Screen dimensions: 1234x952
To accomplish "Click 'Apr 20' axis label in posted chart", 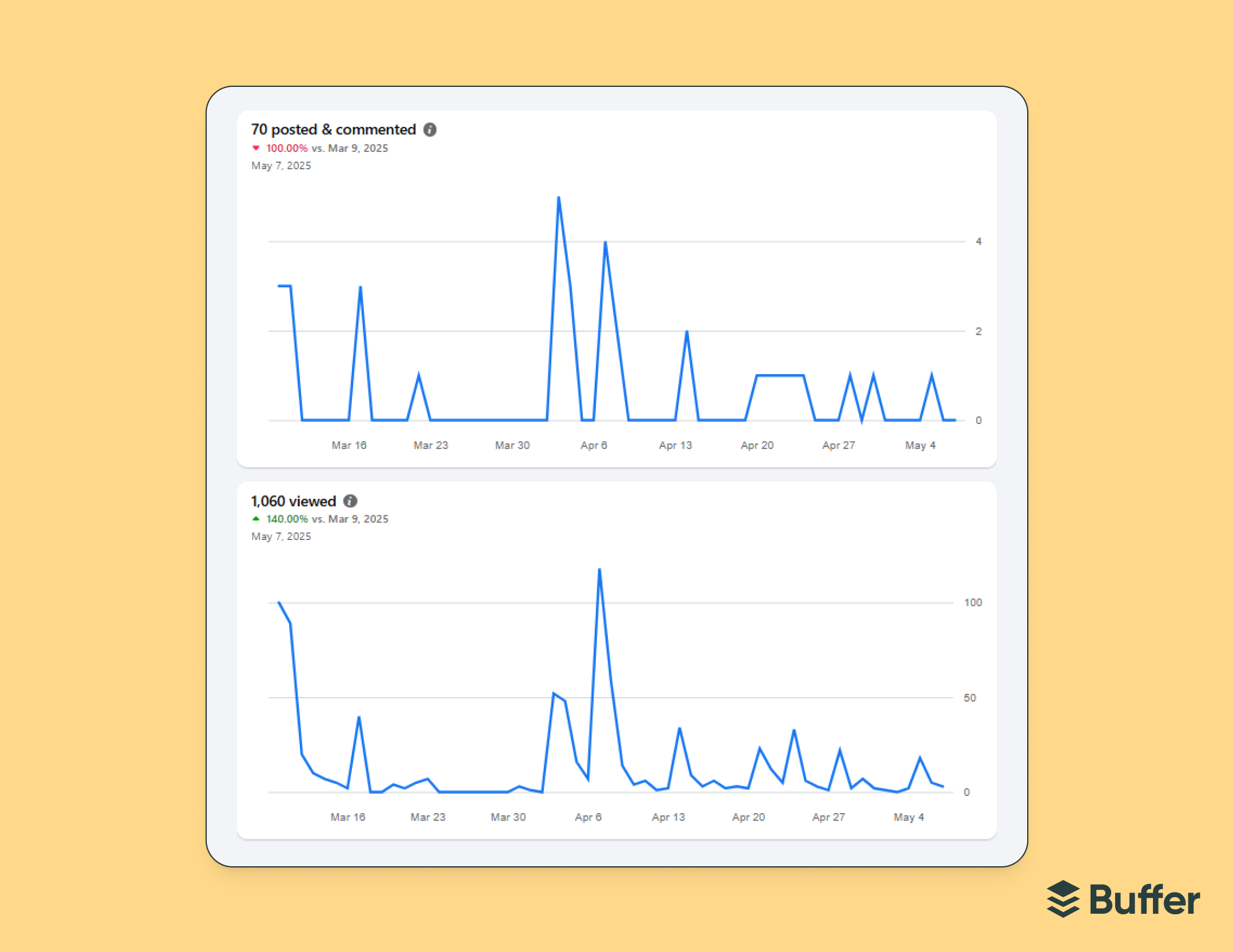I will 757,445.
